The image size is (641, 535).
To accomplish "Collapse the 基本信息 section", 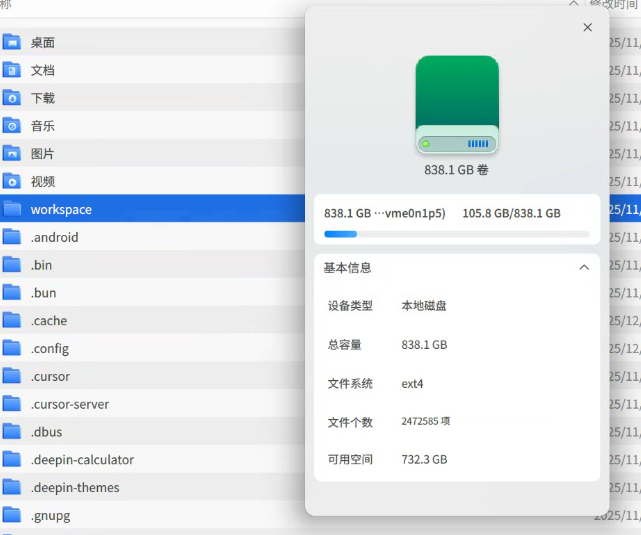I will click(584, 267).
